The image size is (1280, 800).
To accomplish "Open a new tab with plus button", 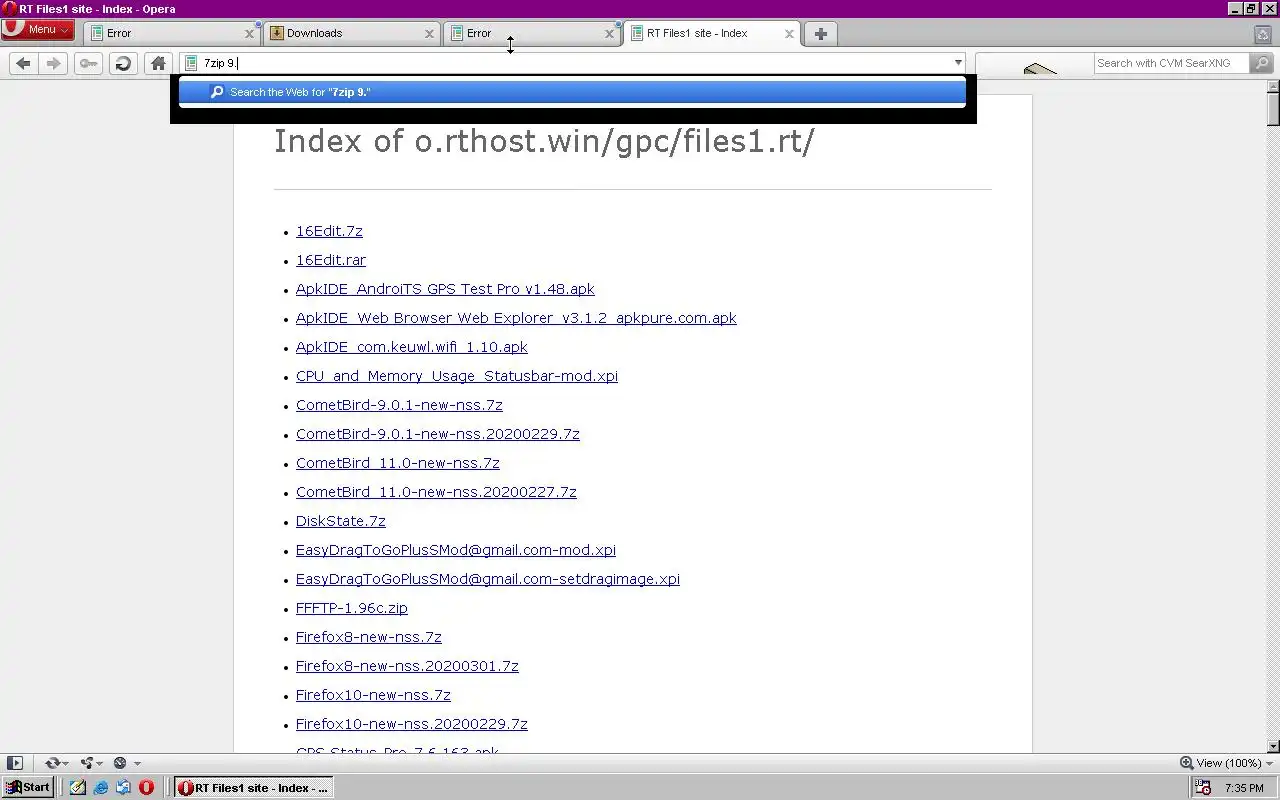I will click(820, 33).
